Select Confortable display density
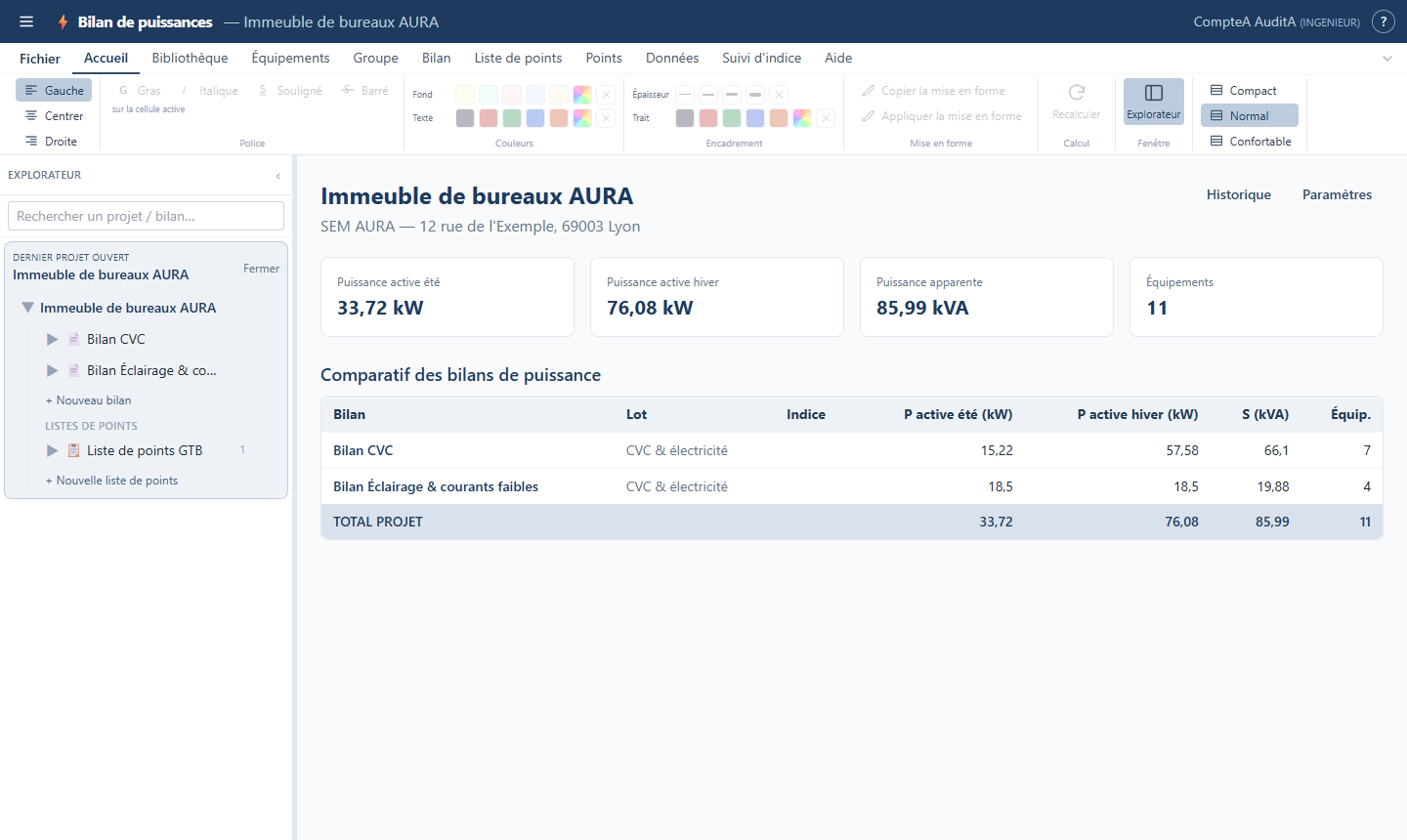1407x840 pixels. tap(1250, 141)
